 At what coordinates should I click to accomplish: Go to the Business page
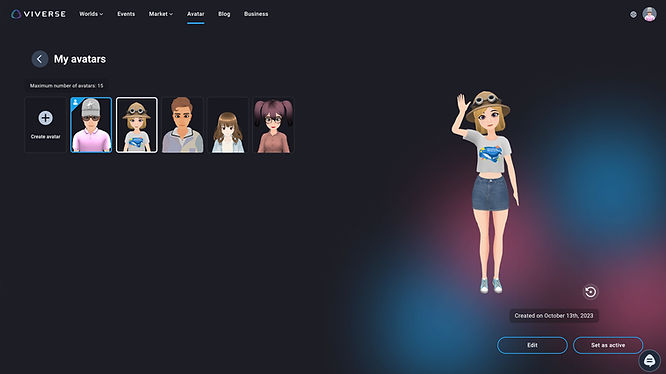pos(256,14)
